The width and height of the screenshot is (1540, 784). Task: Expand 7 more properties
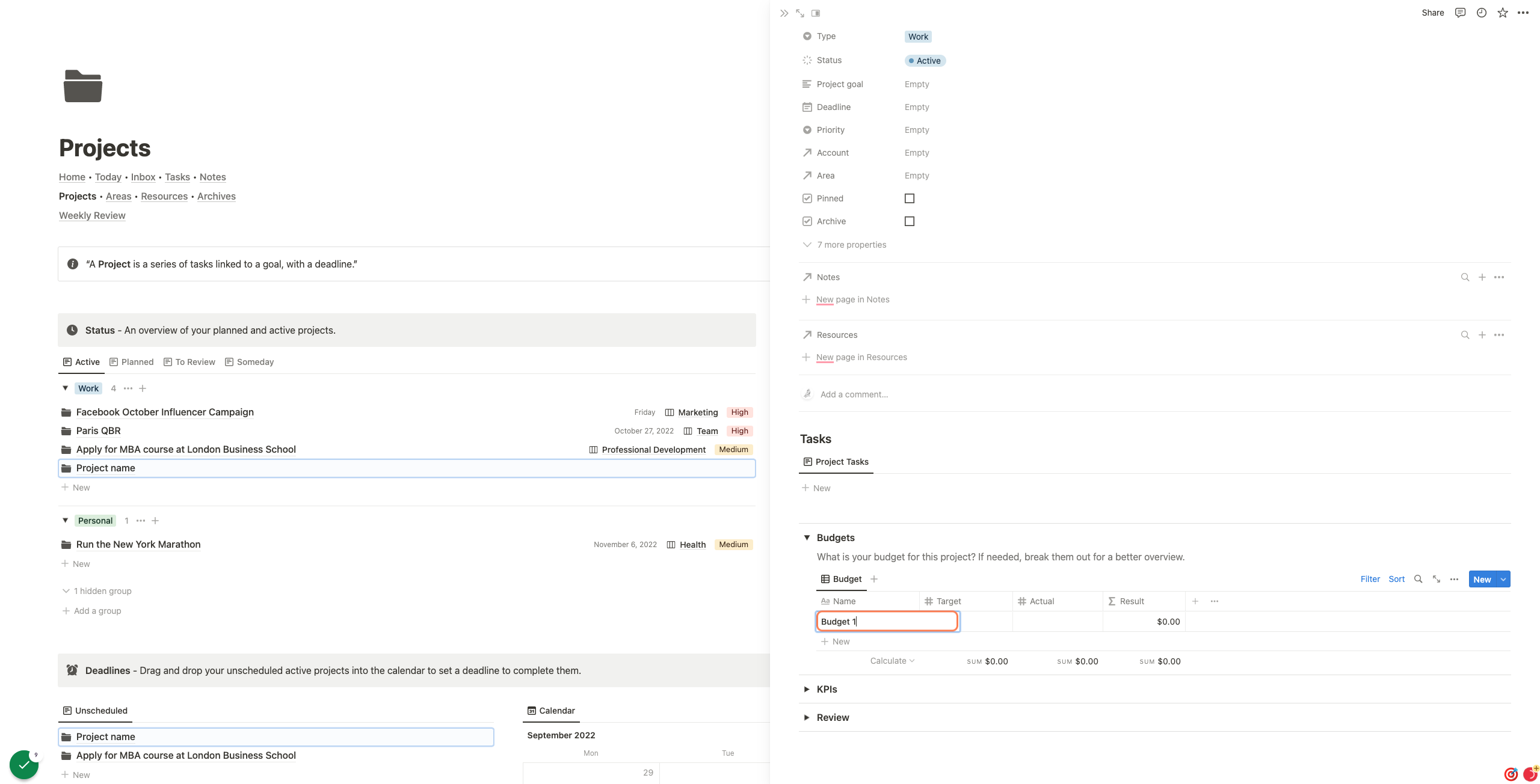845,245
